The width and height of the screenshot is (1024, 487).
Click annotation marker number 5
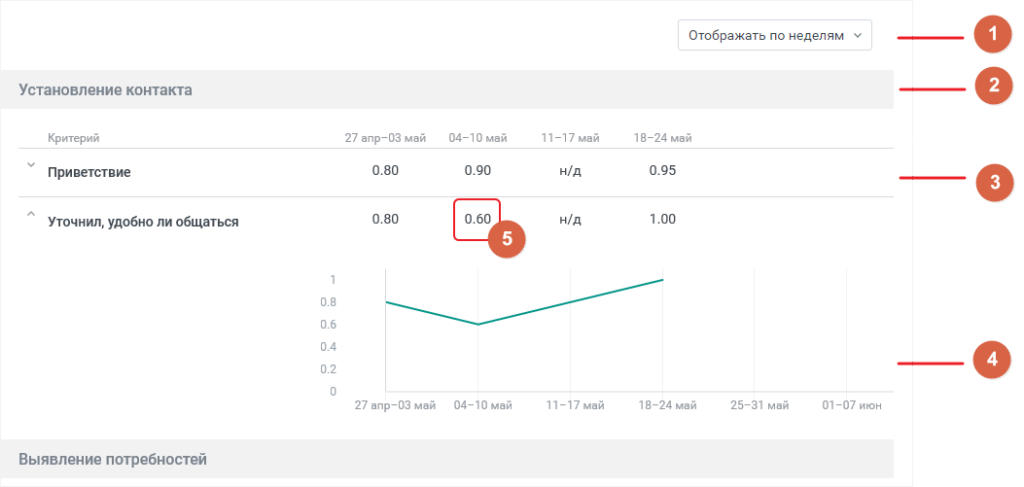506,239
